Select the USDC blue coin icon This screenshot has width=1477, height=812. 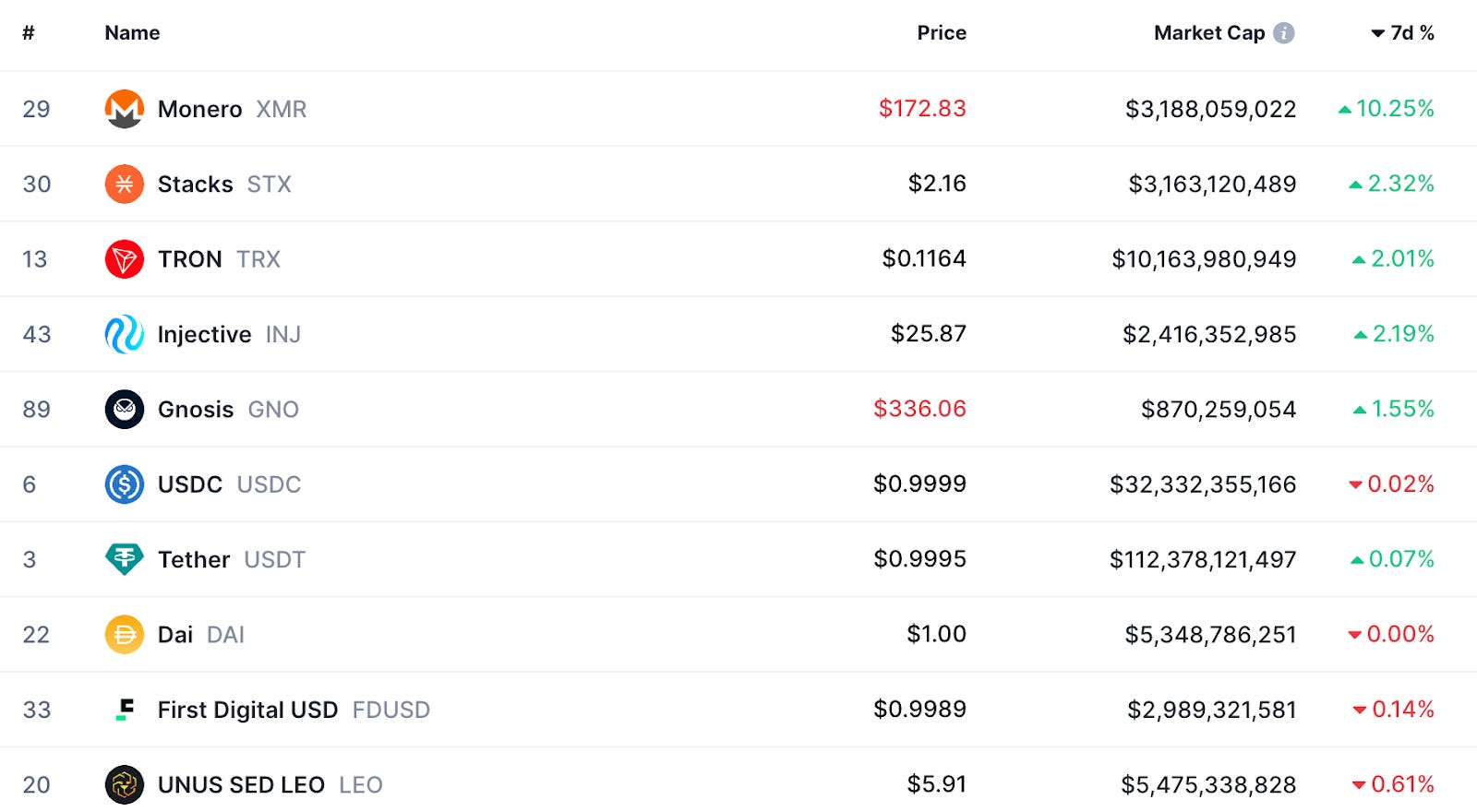124,484
